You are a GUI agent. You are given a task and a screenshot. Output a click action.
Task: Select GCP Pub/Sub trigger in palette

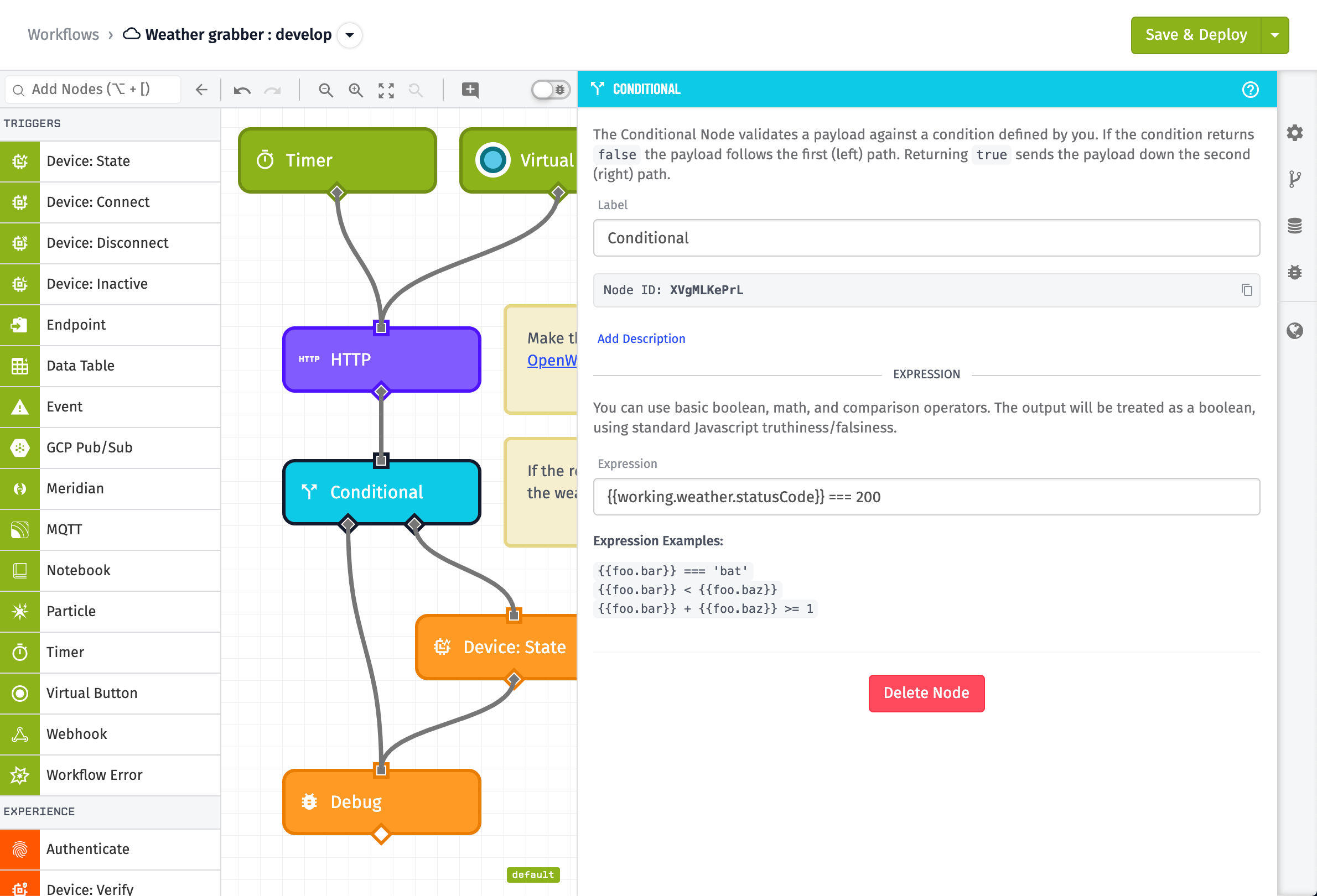click(x=110, y=447)
